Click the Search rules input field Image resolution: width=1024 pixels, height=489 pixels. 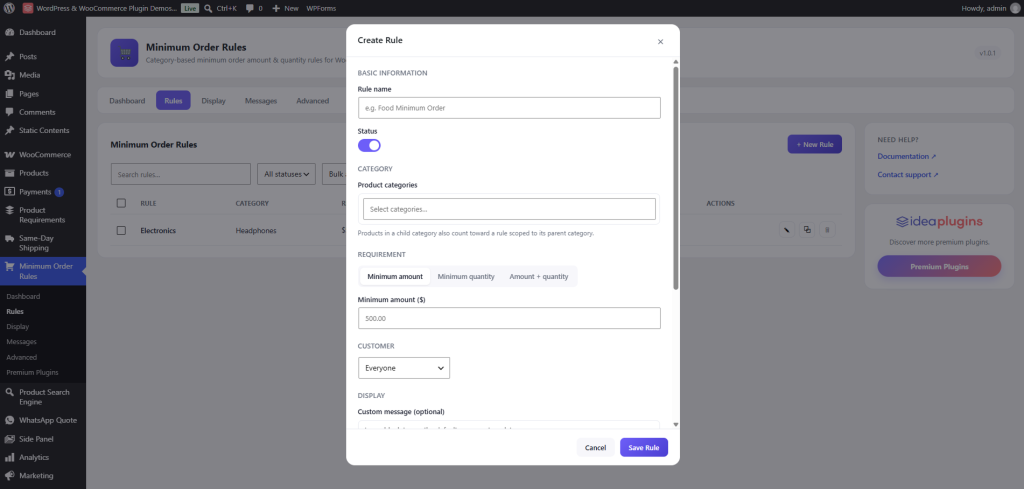click(x=181, y=174)
